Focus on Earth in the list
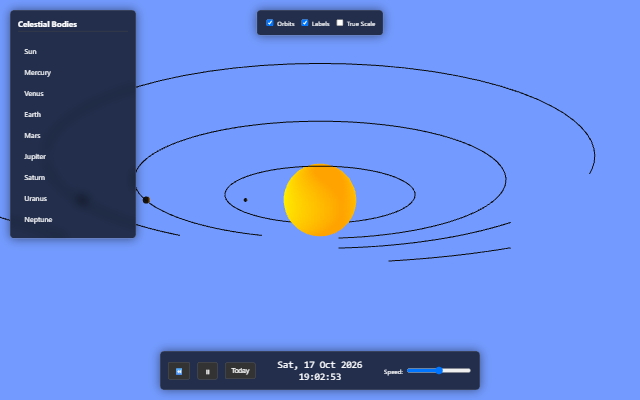Viewport: 640px width, 400px height. point(73,115)
